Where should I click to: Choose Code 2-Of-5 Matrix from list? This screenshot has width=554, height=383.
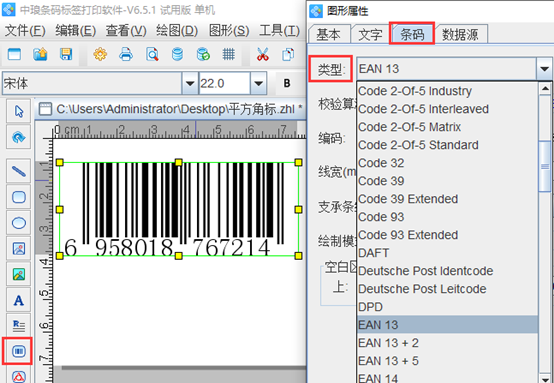(447, 127)
